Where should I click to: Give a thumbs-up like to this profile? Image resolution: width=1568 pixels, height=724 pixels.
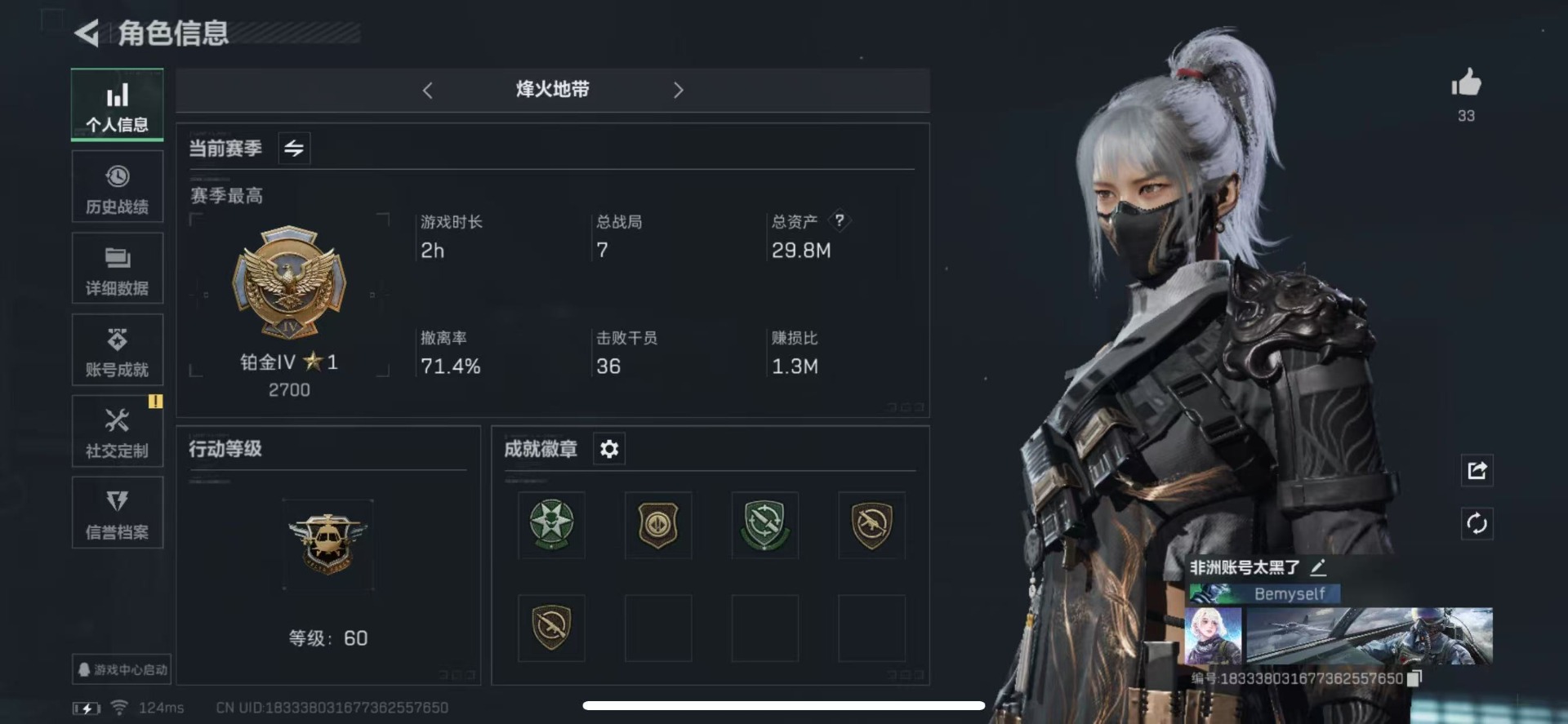click(x=1466, y=83)
